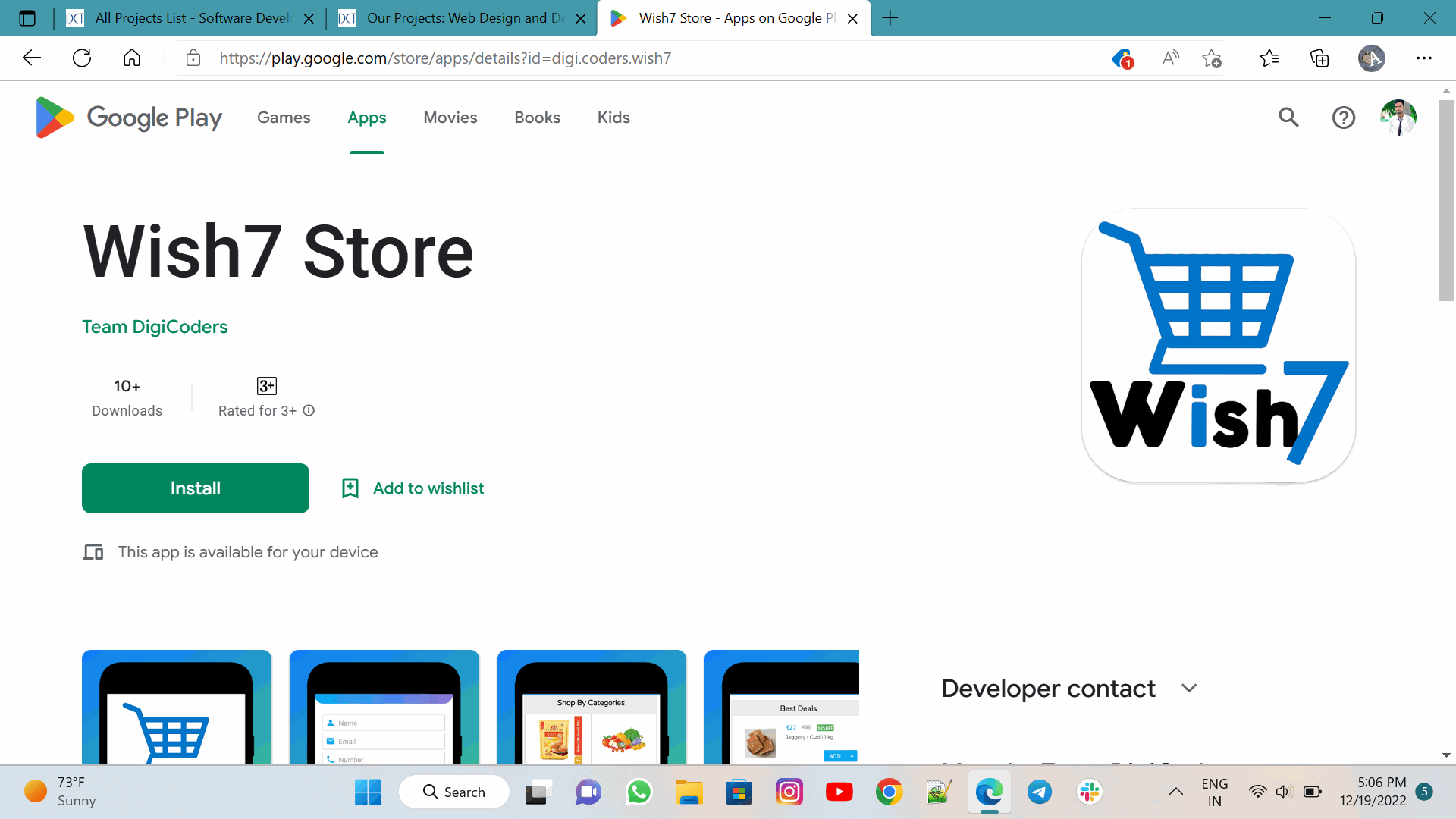The image size is (1456, 819).
Task: Open Slack from the taskbar
Action: click(1090, 792)
